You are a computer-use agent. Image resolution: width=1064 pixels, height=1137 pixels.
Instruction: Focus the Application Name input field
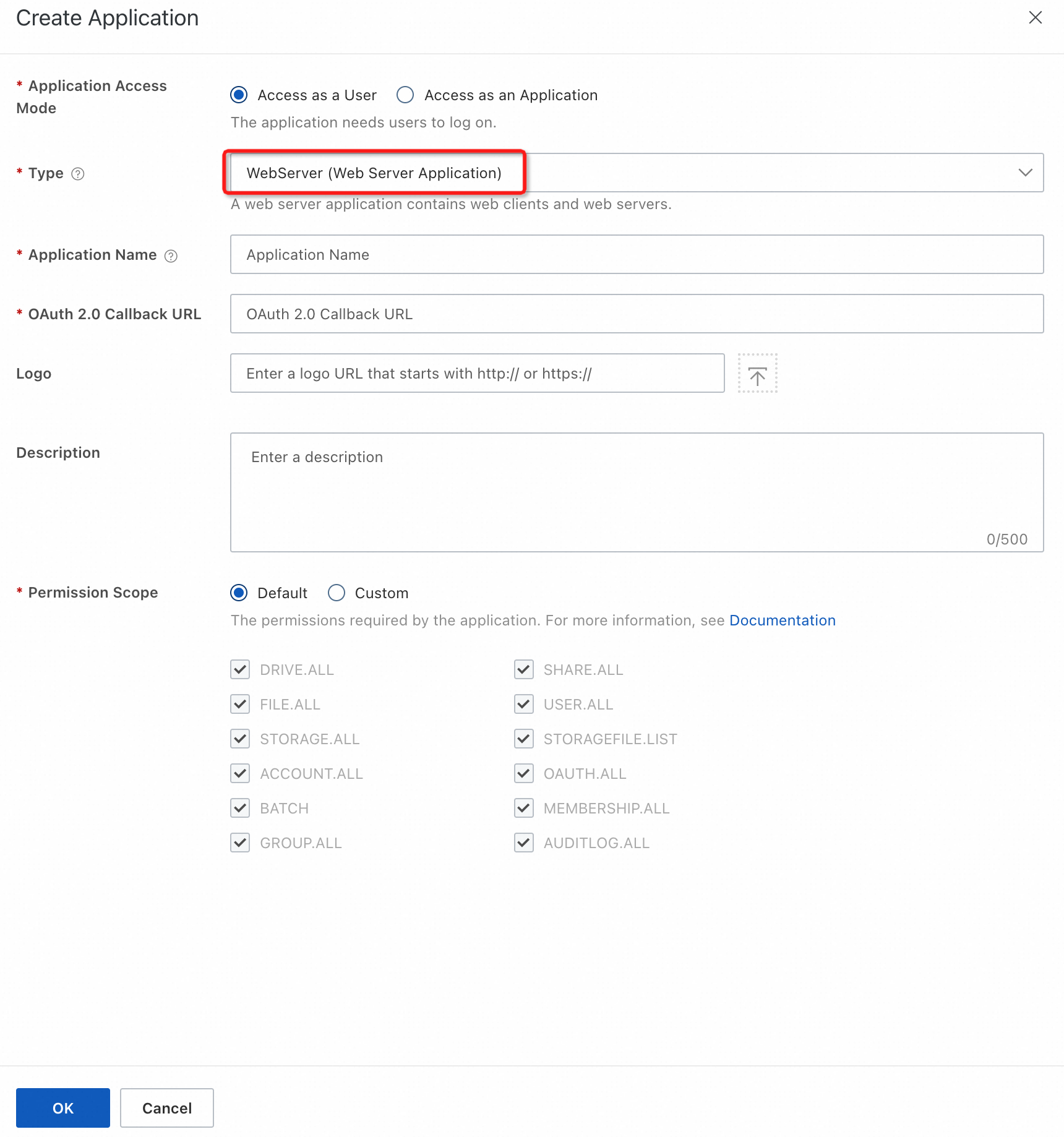pyautogui.click(x=637, y=254)
